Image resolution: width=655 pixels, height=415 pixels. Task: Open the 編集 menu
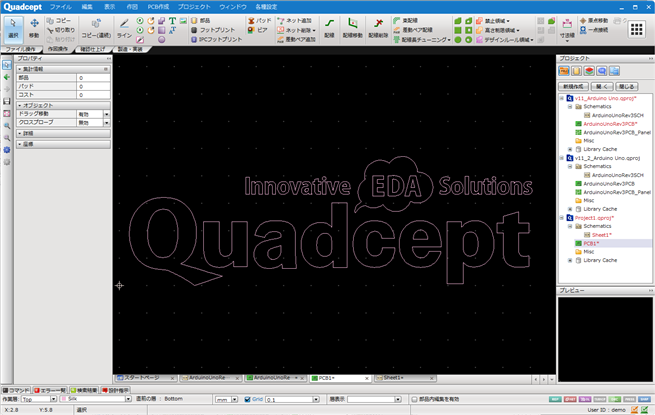coord(87,7)
